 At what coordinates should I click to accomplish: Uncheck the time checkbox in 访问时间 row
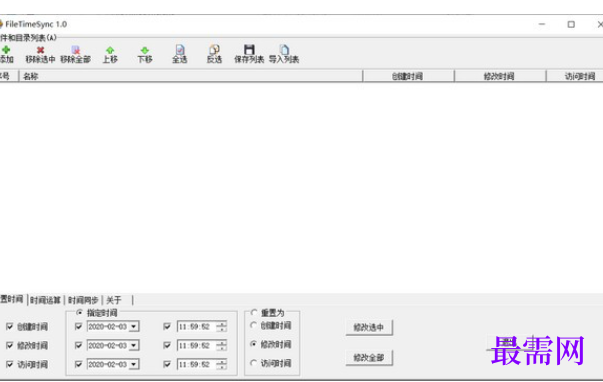167,364
